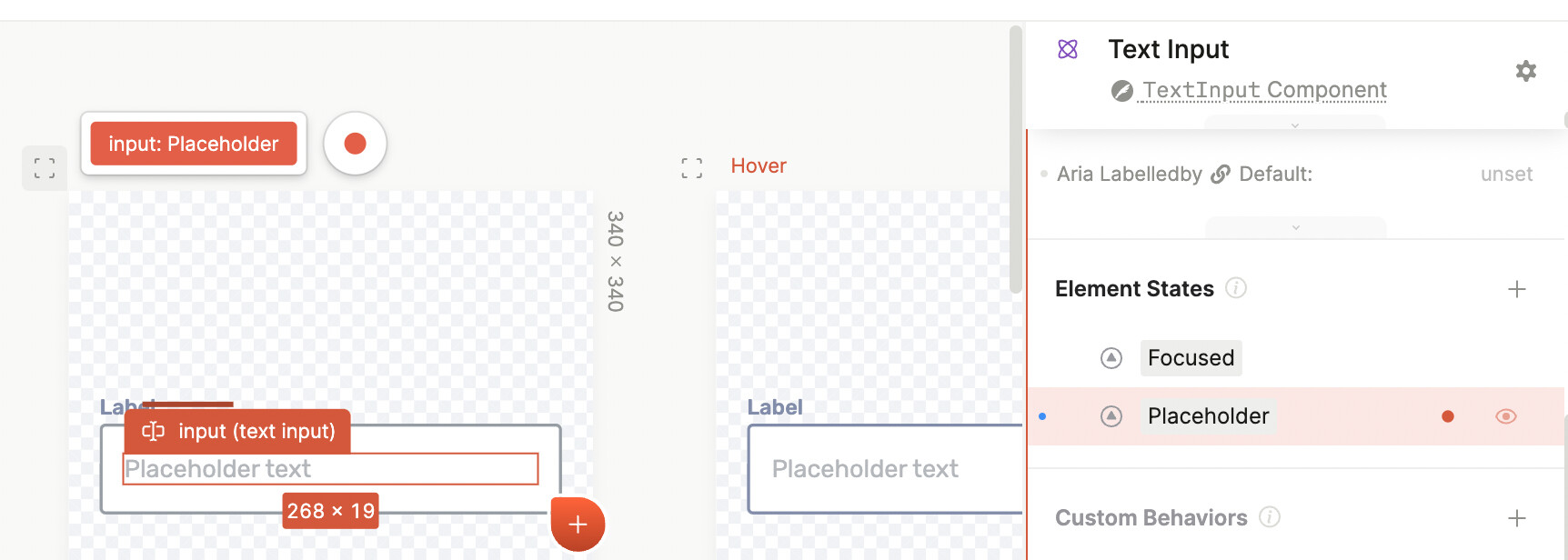Click the canvas vertical scrollbar
This screenshot has width=1568, height=560.
(x=1015, y=159)
